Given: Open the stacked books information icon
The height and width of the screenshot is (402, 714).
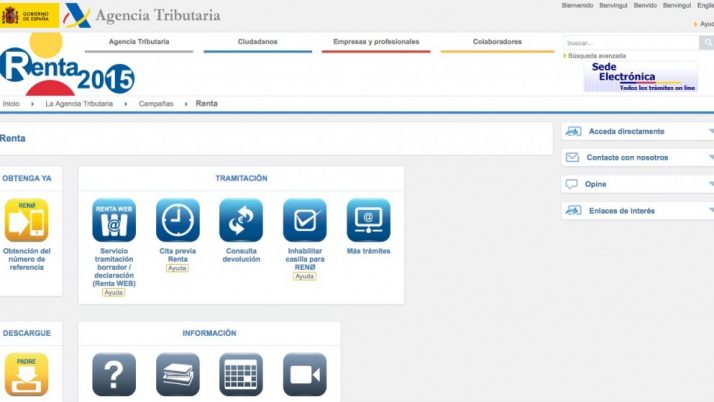Looking at the screenshot, I should point(178,374).
